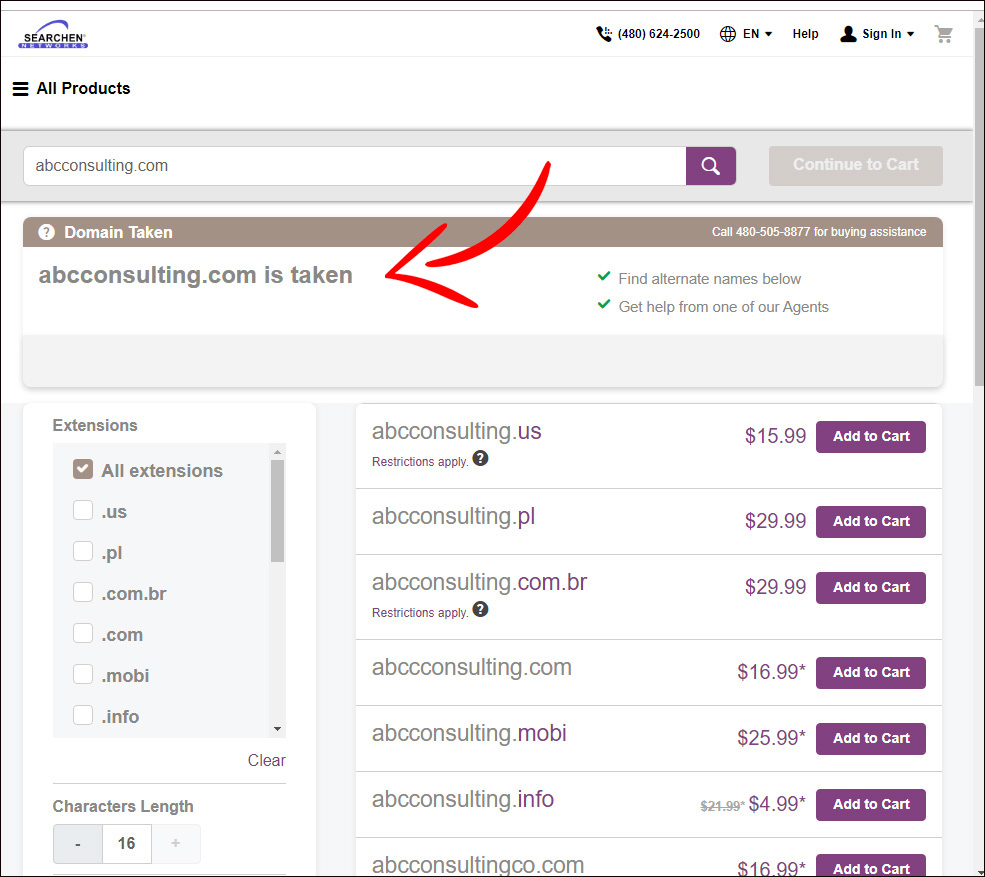Click the abcconsulting.mobi domain name
The width and height of the screenshot is (985, 877).
469,733
